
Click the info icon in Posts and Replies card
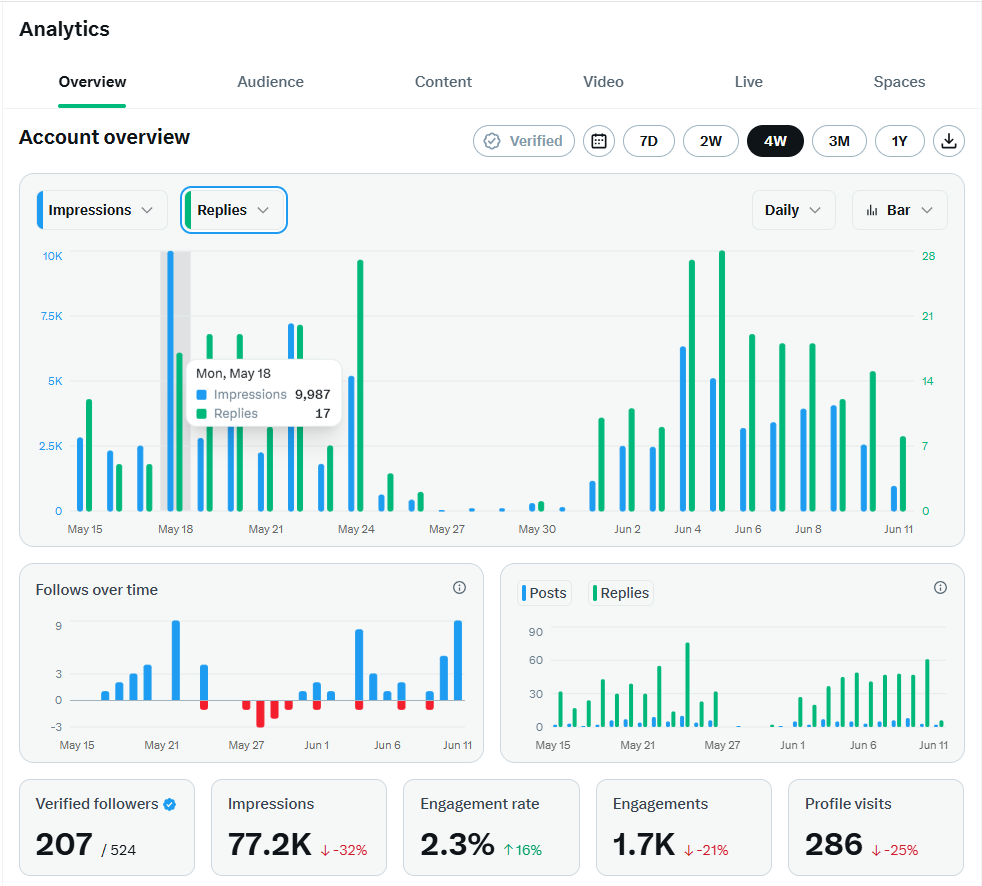click(x=940, y=587)
